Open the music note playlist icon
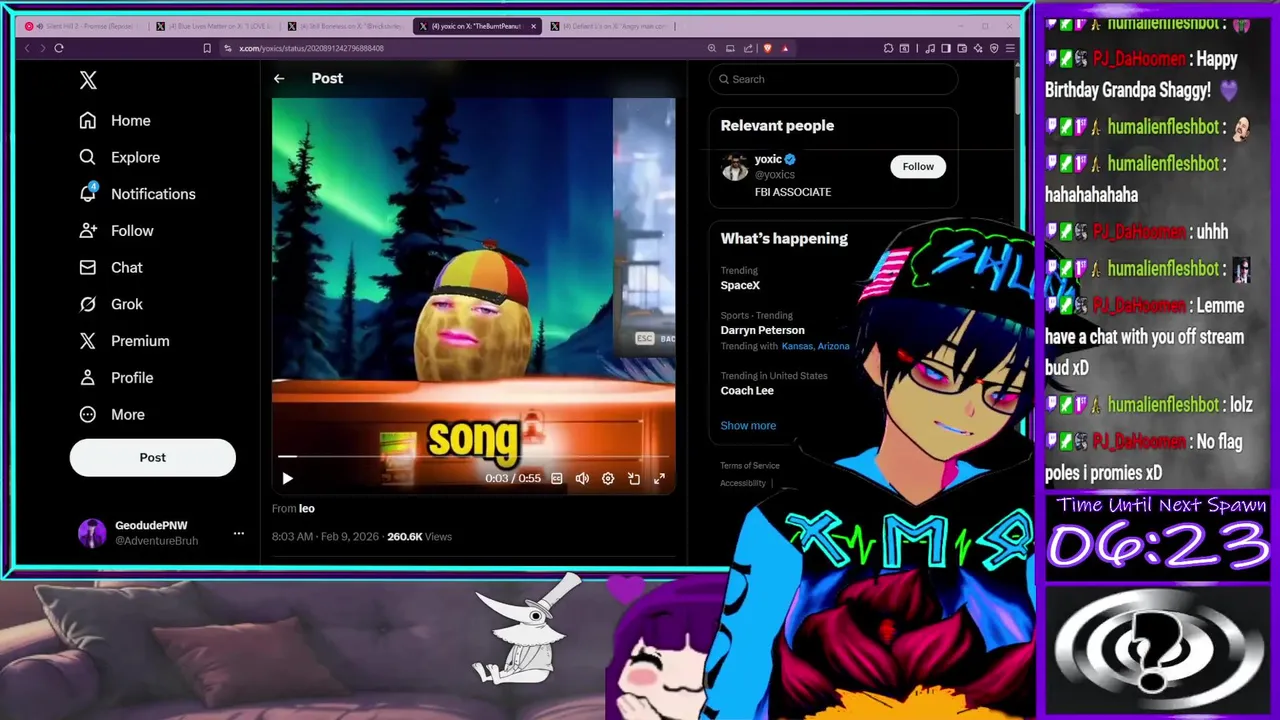Viewport: 1280px width, 720px height. 930,48
